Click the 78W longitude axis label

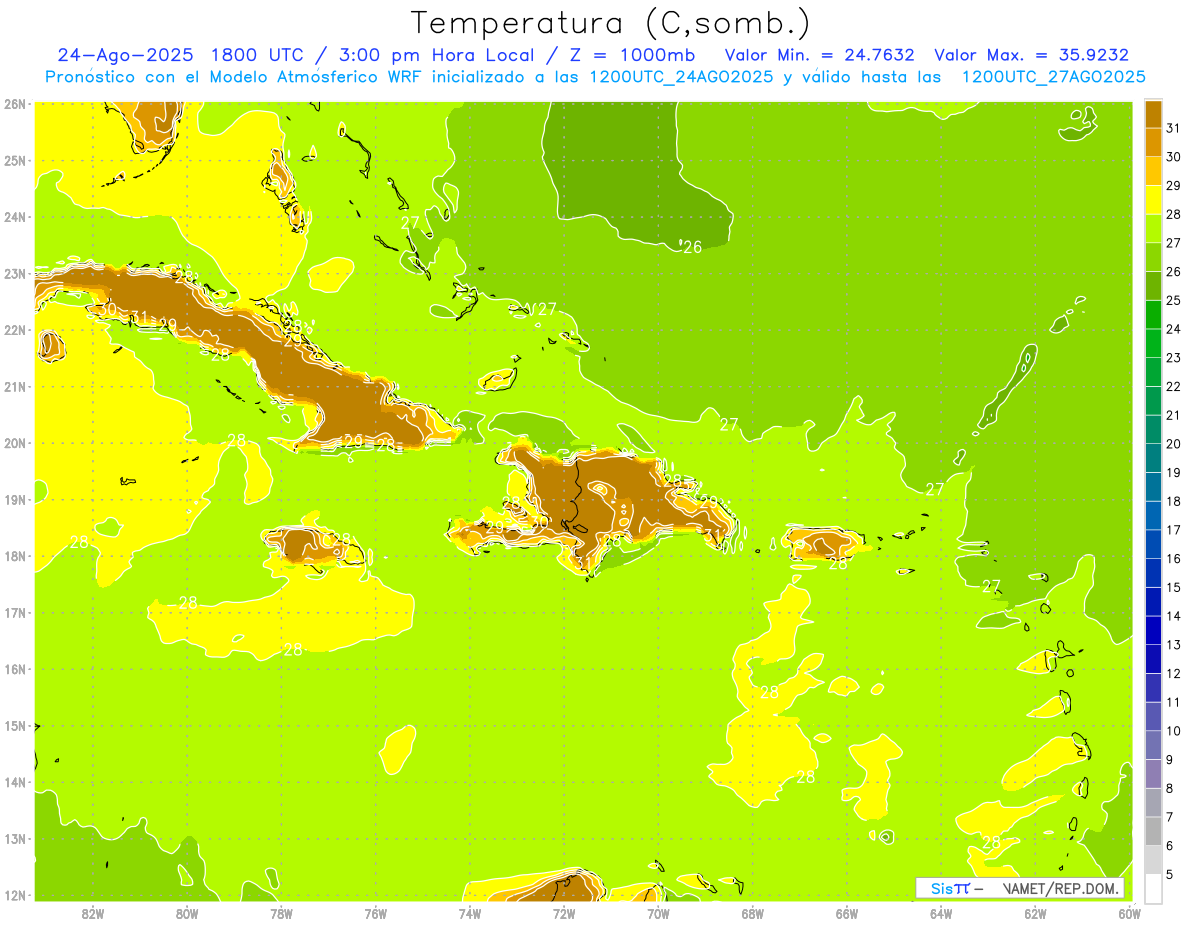pyautogui.click(x=281, y=913)
